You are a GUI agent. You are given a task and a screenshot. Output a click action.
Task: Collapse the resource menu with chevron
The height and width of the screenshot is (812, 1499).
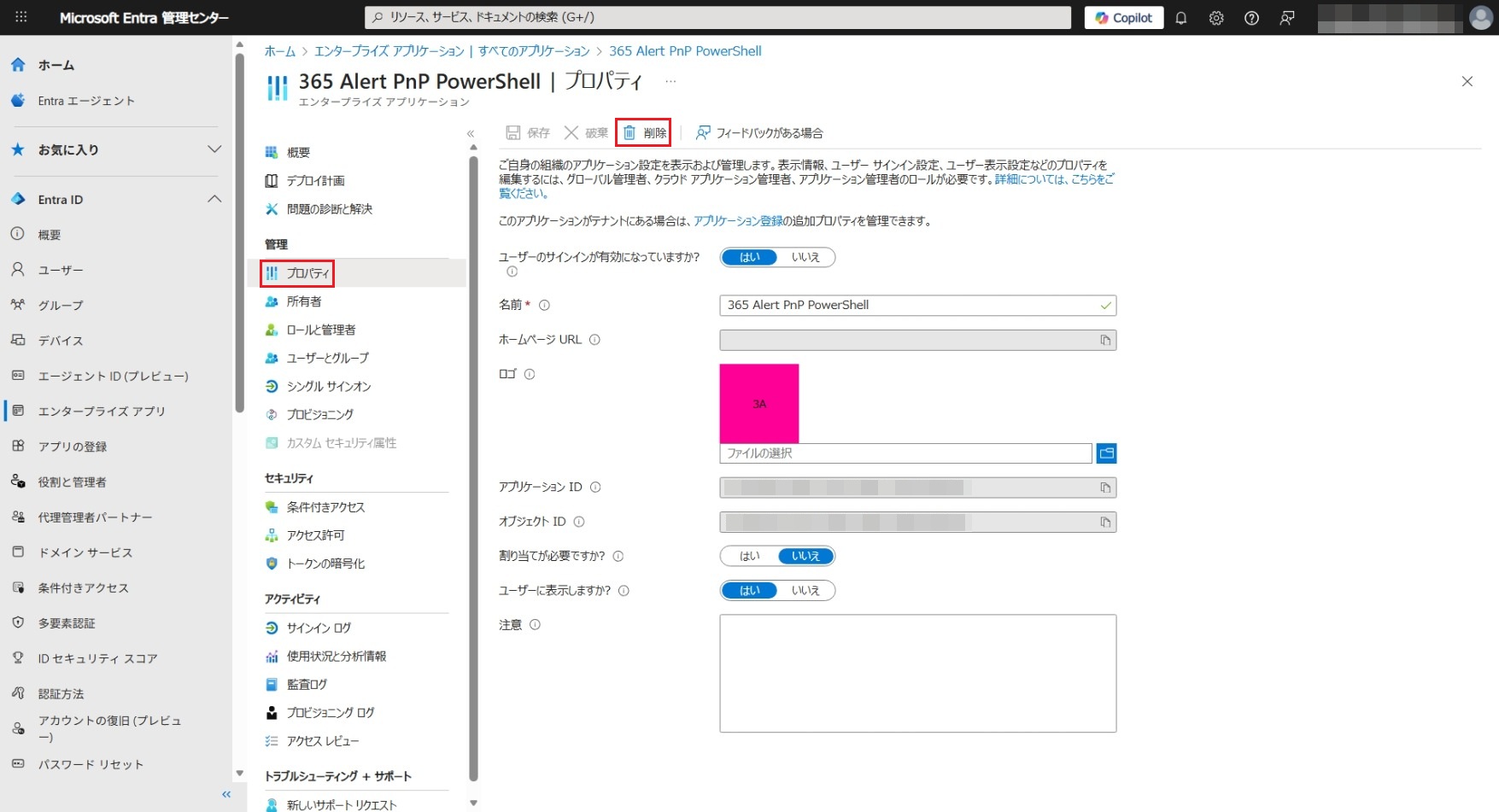[x=470, y=133]
